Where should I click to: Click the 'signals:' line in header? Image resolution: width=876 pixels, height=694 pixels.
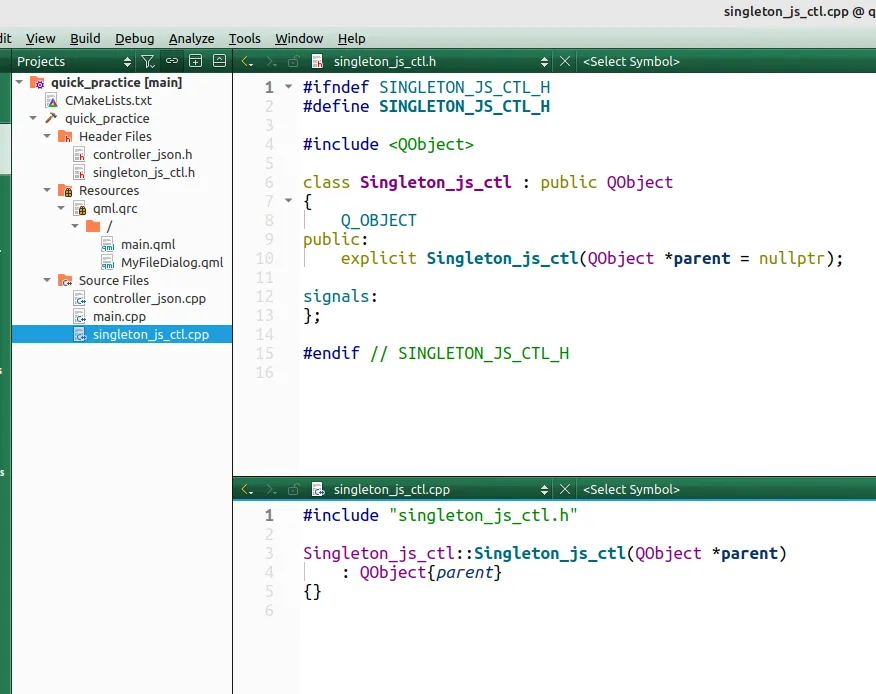click(x=340, y=296)
